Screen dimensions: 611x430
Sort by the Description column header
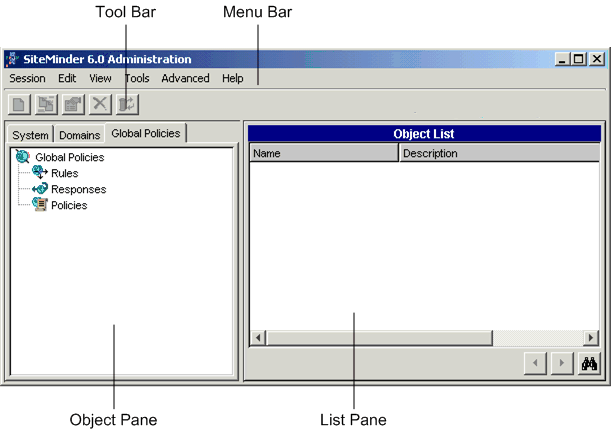pos(500,153)
